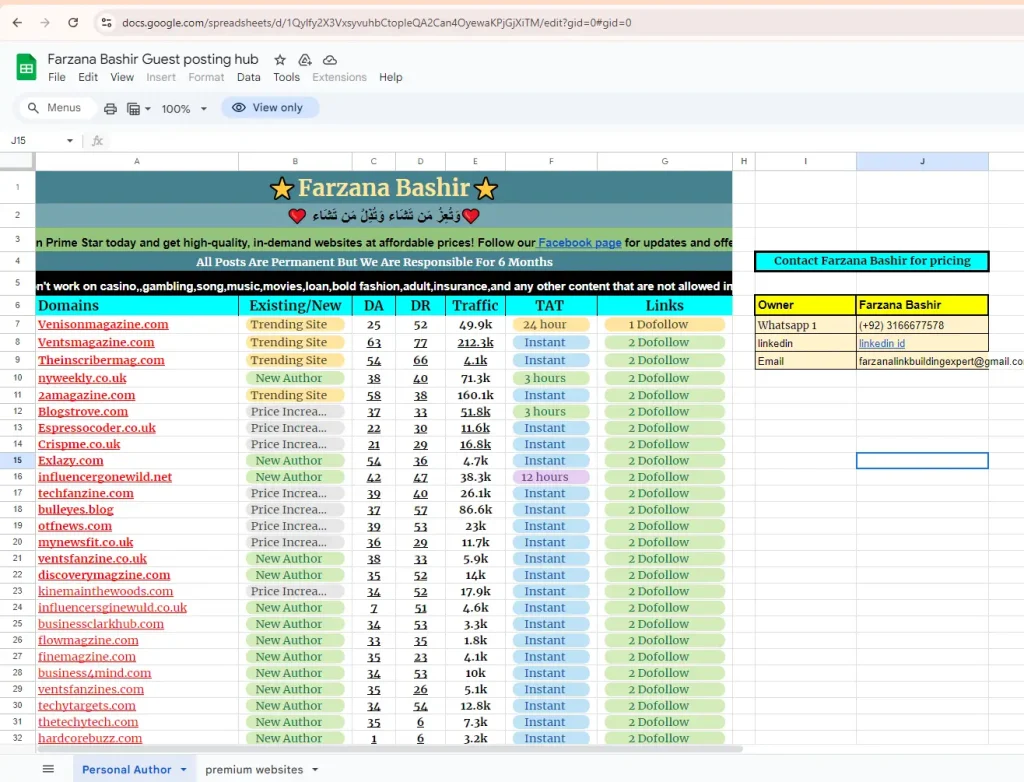Click the Menus search magnifier

click(x=33, y=108)
